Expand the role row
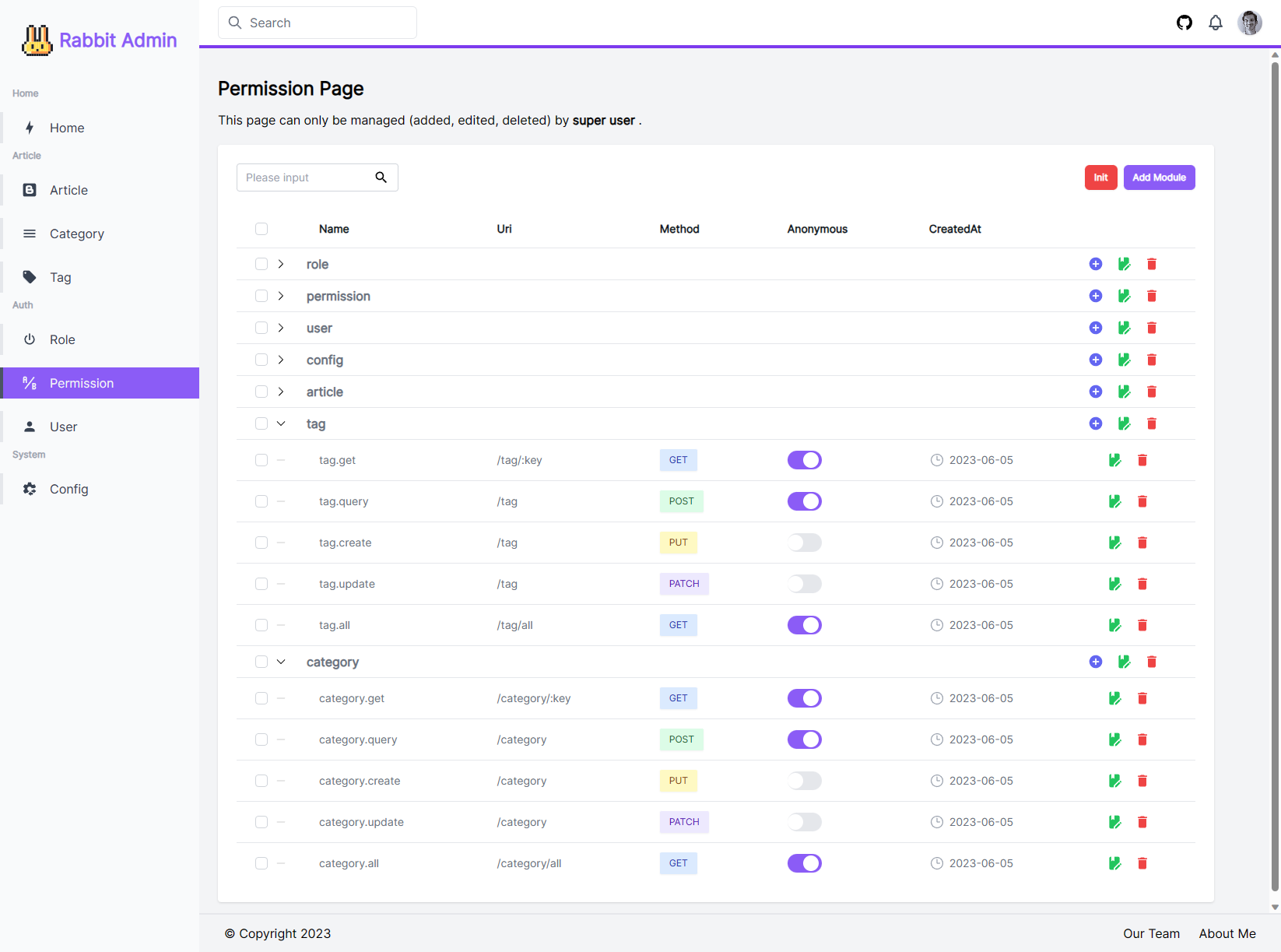 point(281,264)
